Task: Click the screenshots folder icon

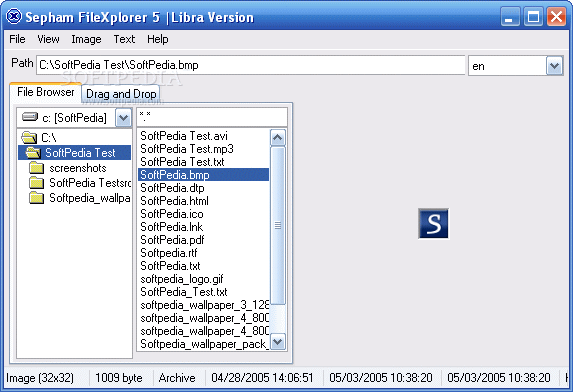Action: pos(37,168)
